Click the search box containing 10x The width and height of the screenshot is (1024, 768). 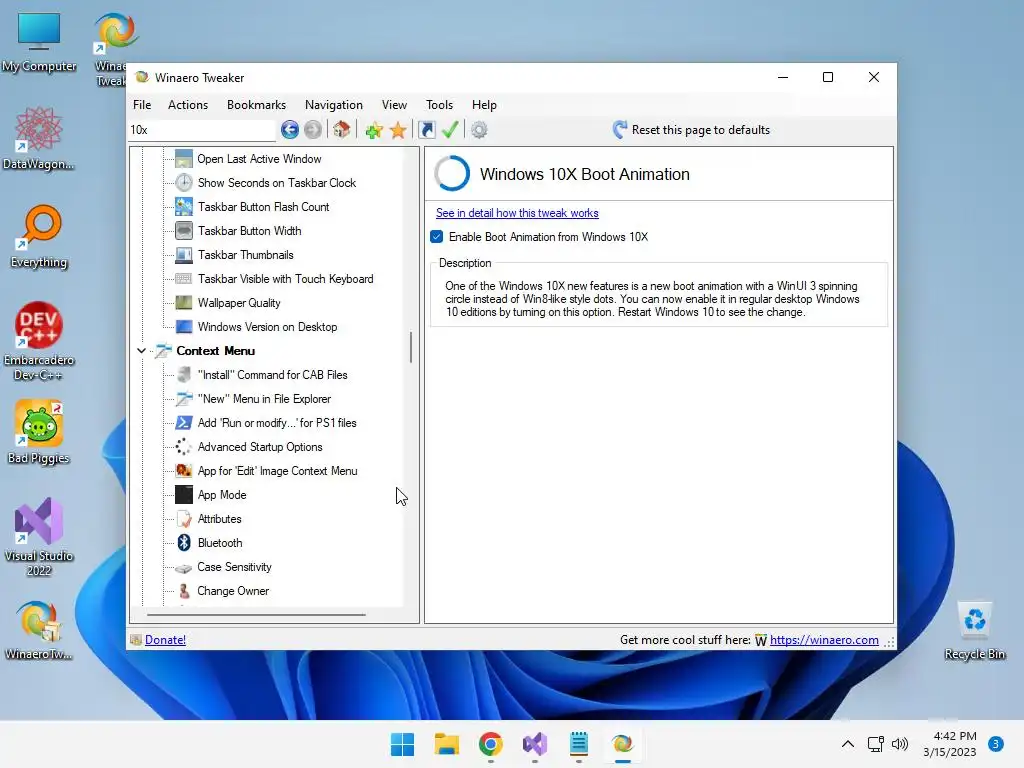pos(202,130)
